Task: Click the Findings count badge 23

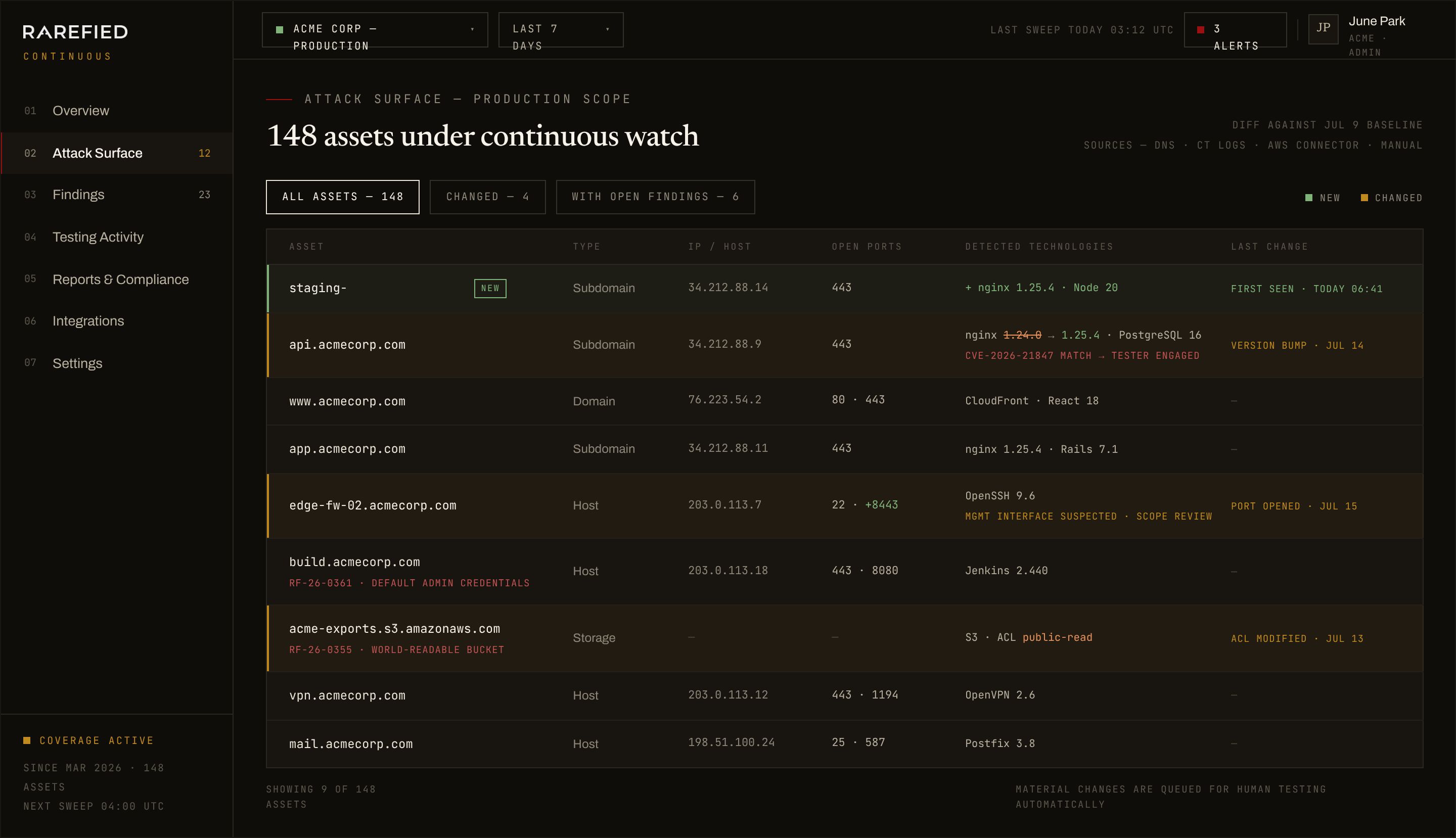Action: coord(204,195)
